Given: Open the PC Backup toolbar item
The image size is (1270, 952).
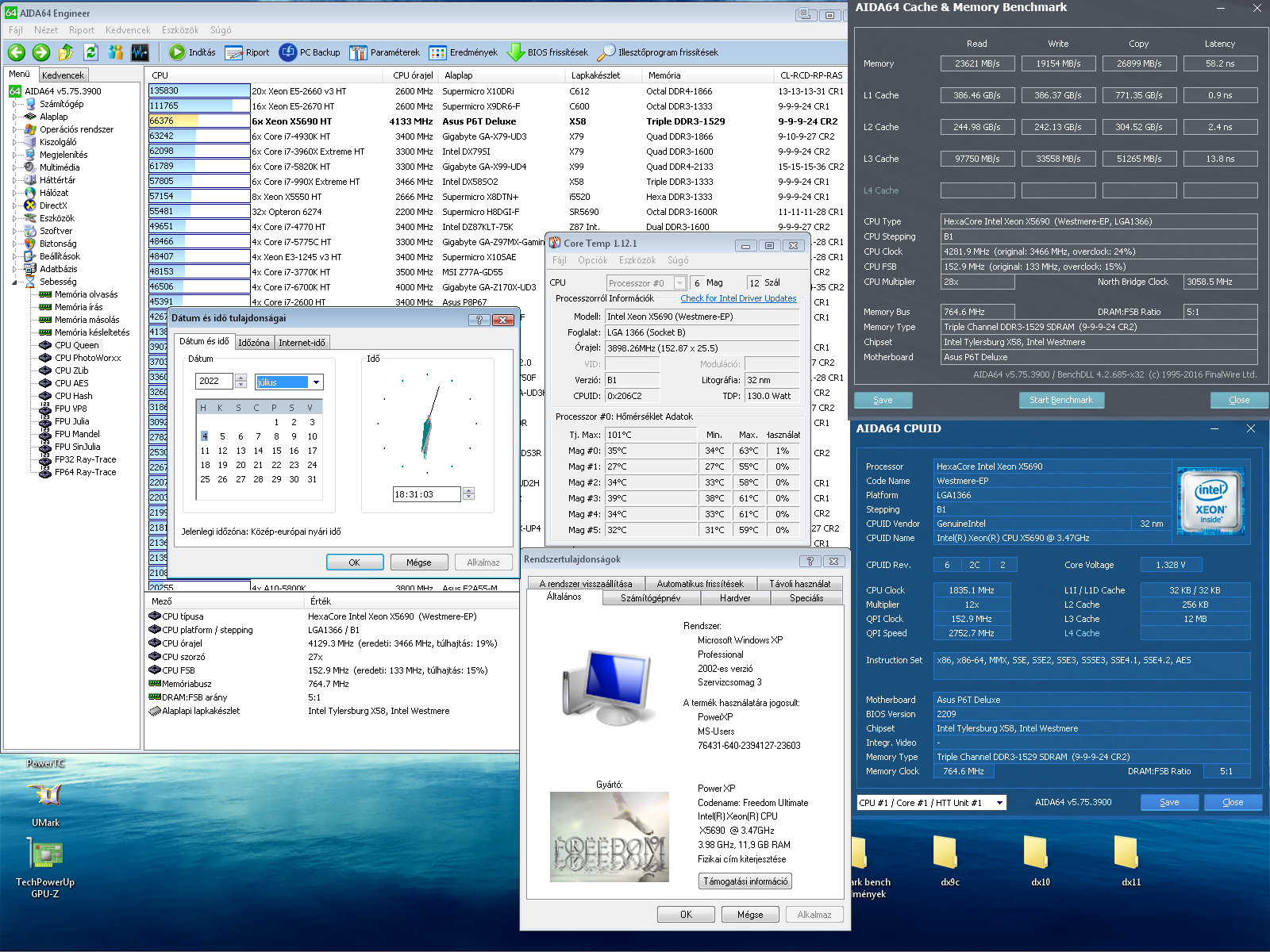Looking at the screenshot, I should tap(310, 52).
